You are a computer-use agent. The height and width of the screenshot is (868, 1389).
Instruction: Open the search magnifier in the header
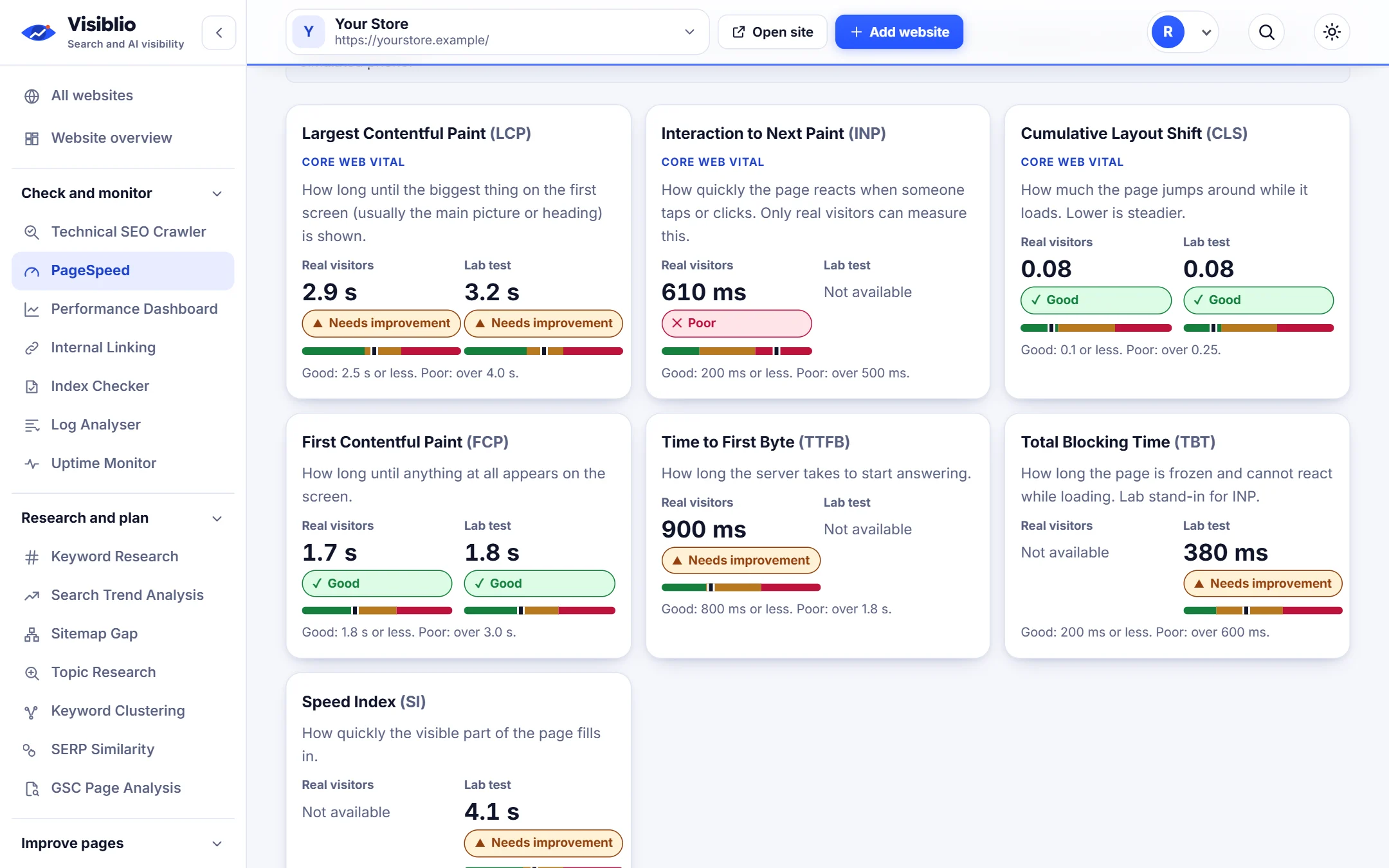click(x=1266, y=32)
